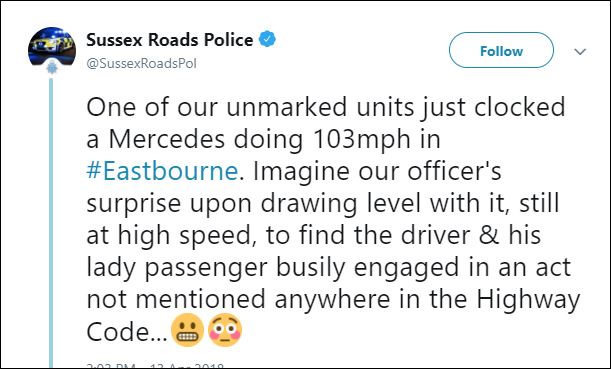Click the word 'Code...' before the emojis
This screenshot has width=611, height=369.
tap(127, 332)
